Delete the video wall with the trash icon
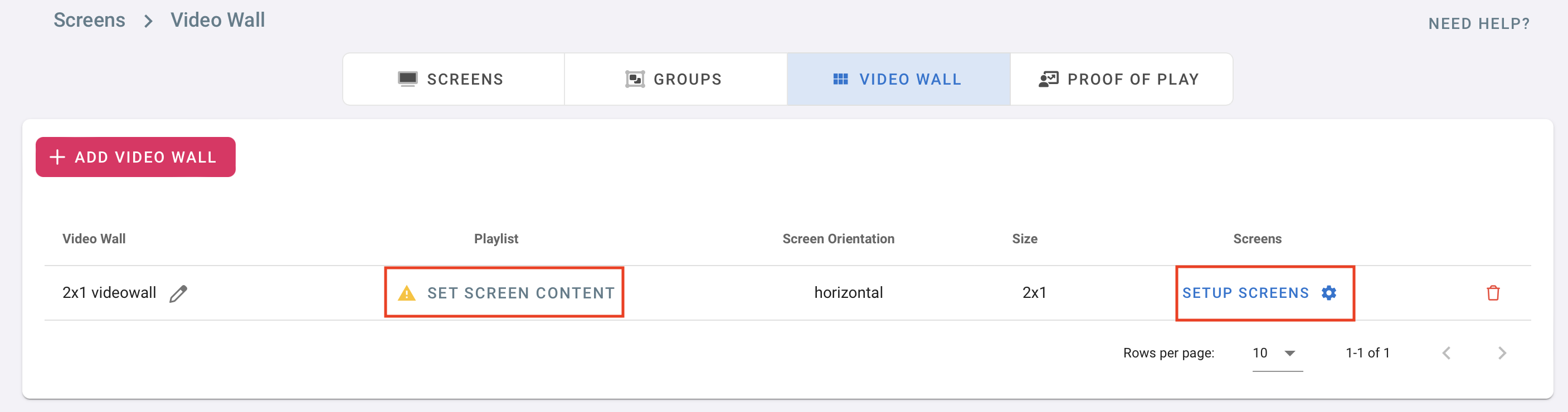This screenshot has width=1568, height=412. tap(1493, 293)
